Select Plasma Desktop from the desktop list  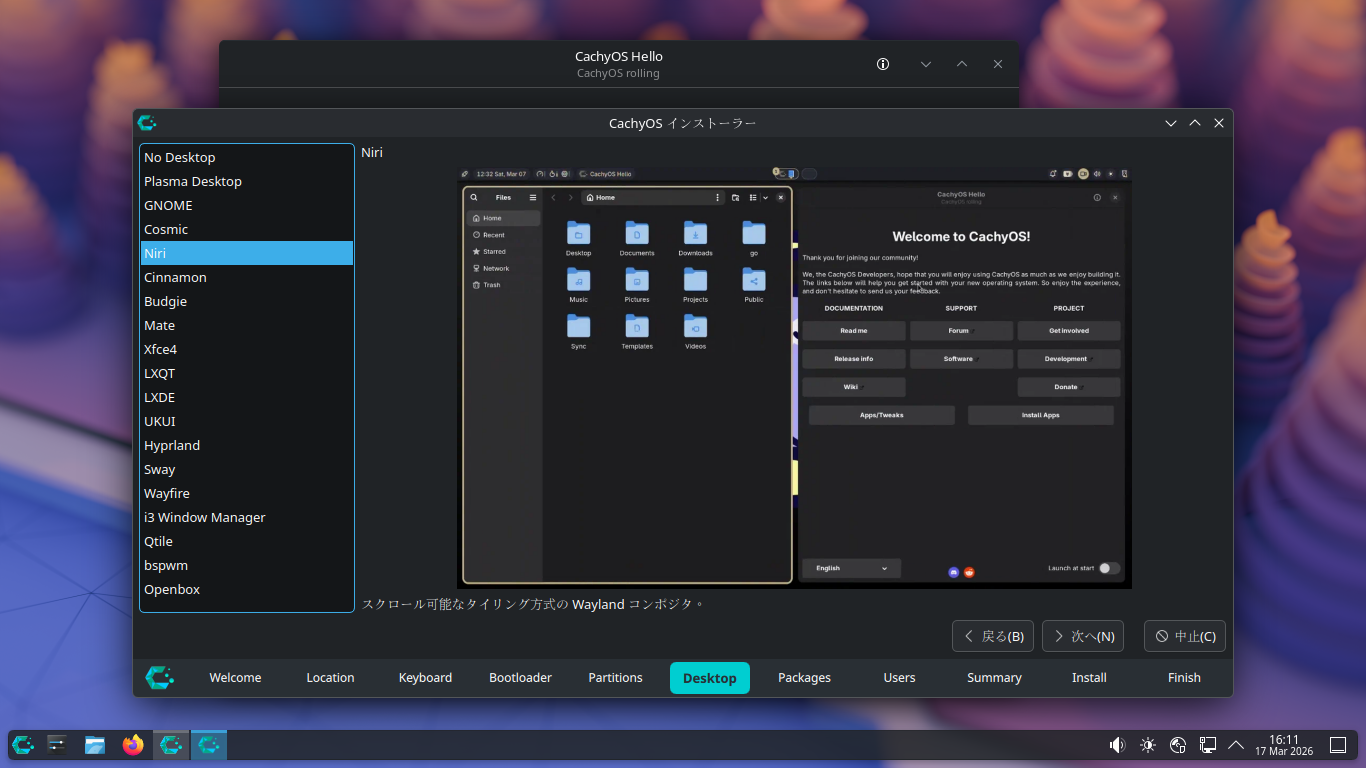(x=193, y=181)
